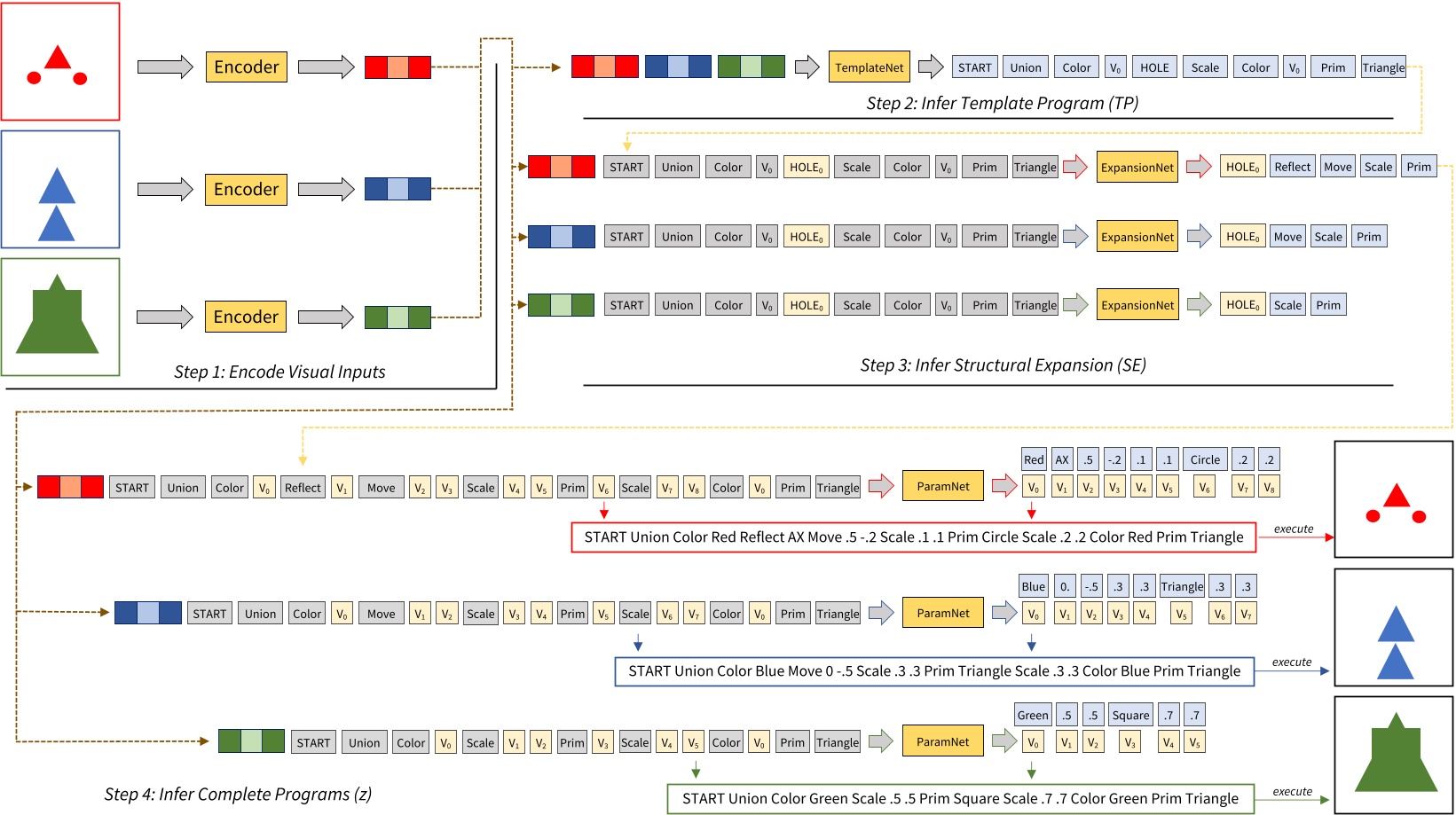The width and height of the screenshot is (1456, 815).
Task: Click the blue stacked triangles input image
Action: tap(60, 189)
